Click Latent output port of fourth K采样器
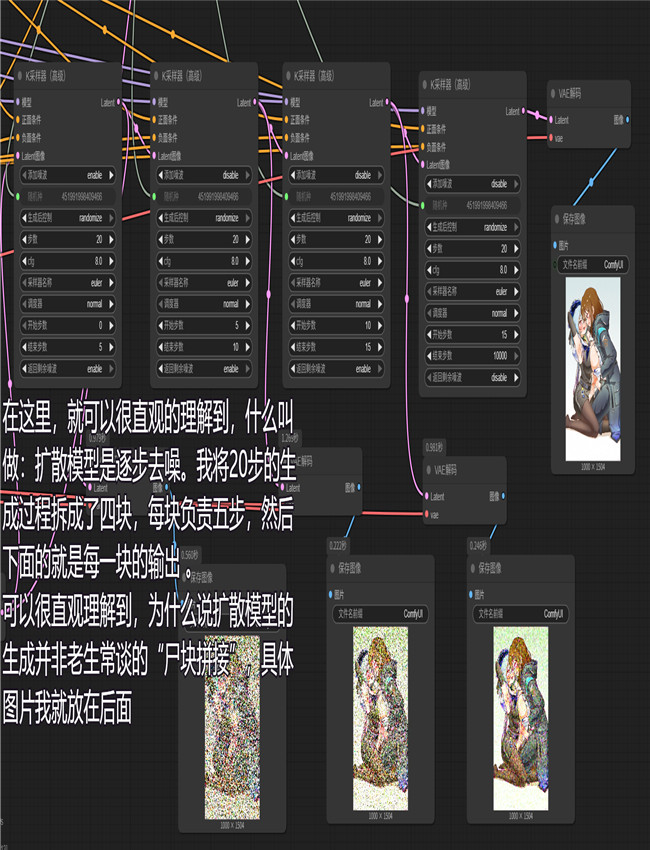650x850 pixels. [x=521, y=112]
